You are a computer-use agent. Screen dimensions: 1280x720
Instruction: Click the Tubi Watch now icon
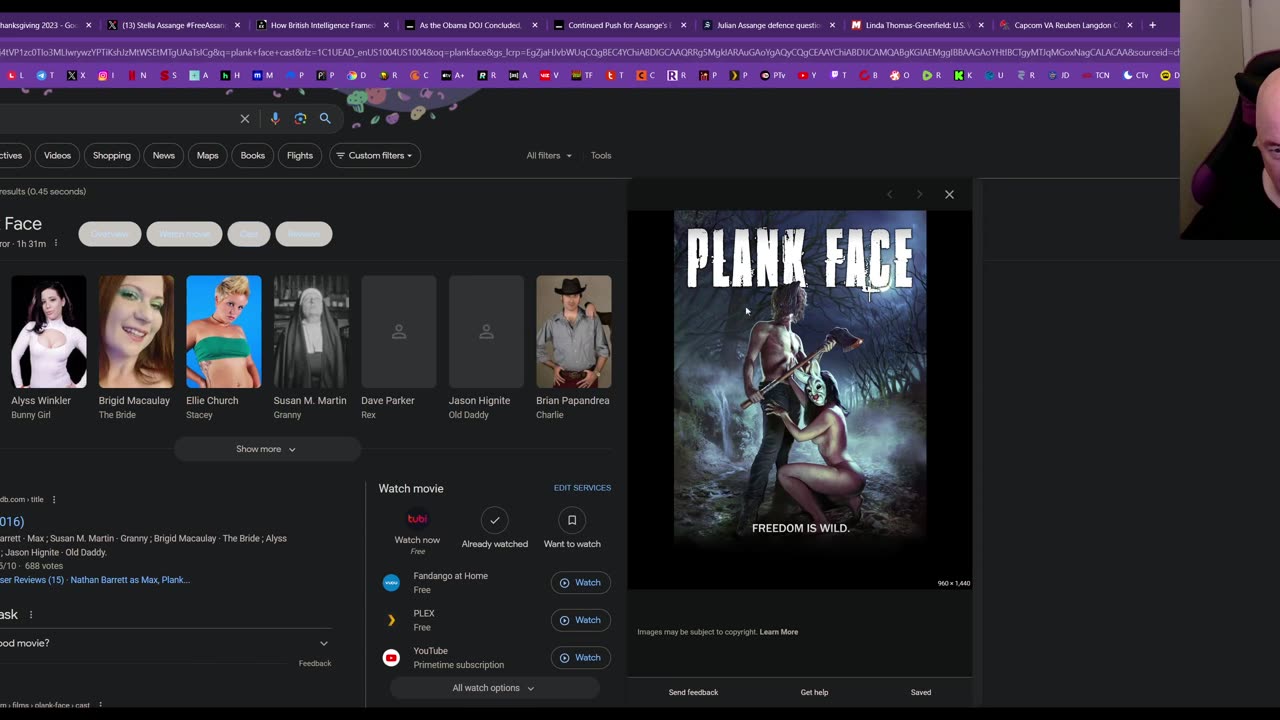tap(417, 519)
